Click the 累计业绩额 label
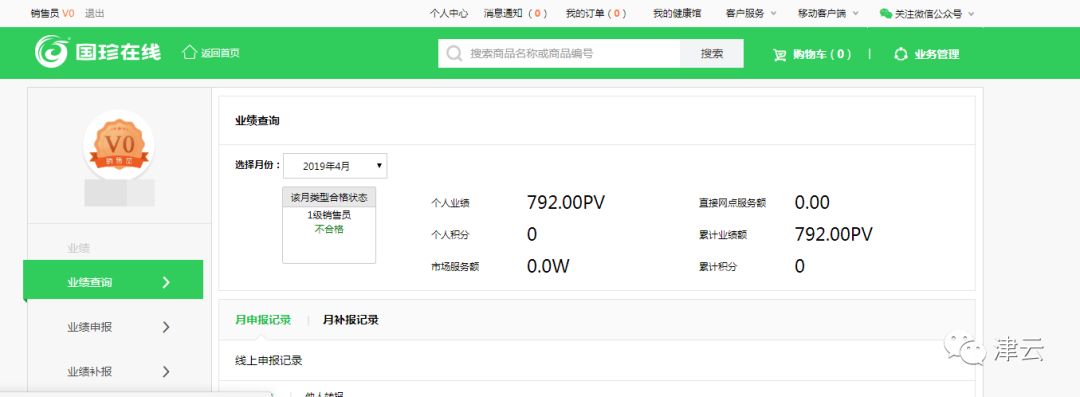The image size is (1080, 397). point(723,235)
